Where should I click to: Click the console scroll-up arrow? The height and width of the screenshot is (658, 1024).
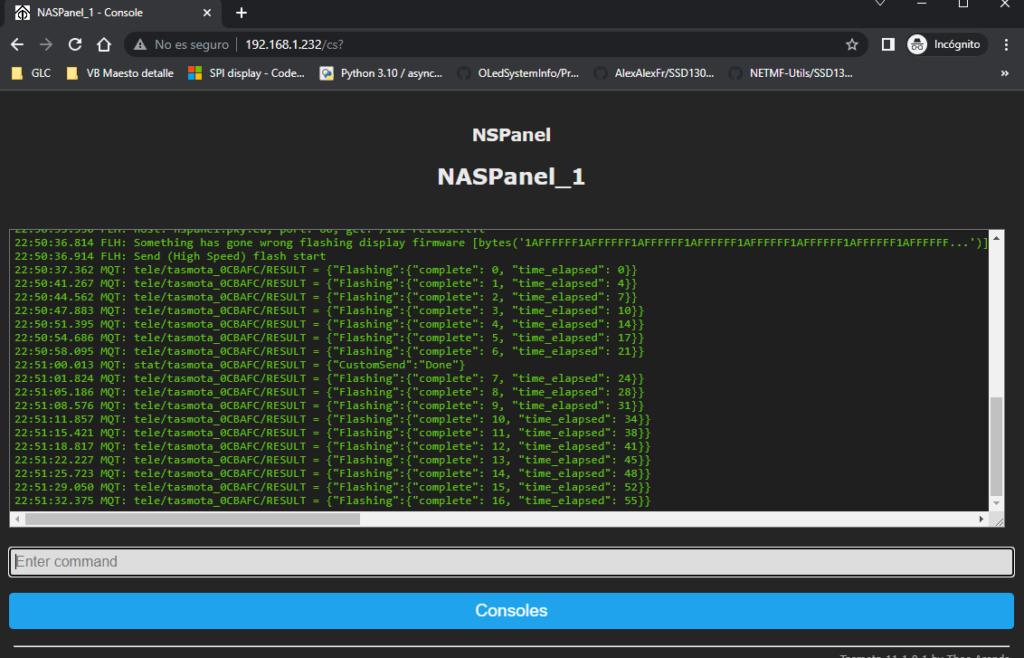coord(996,238)
